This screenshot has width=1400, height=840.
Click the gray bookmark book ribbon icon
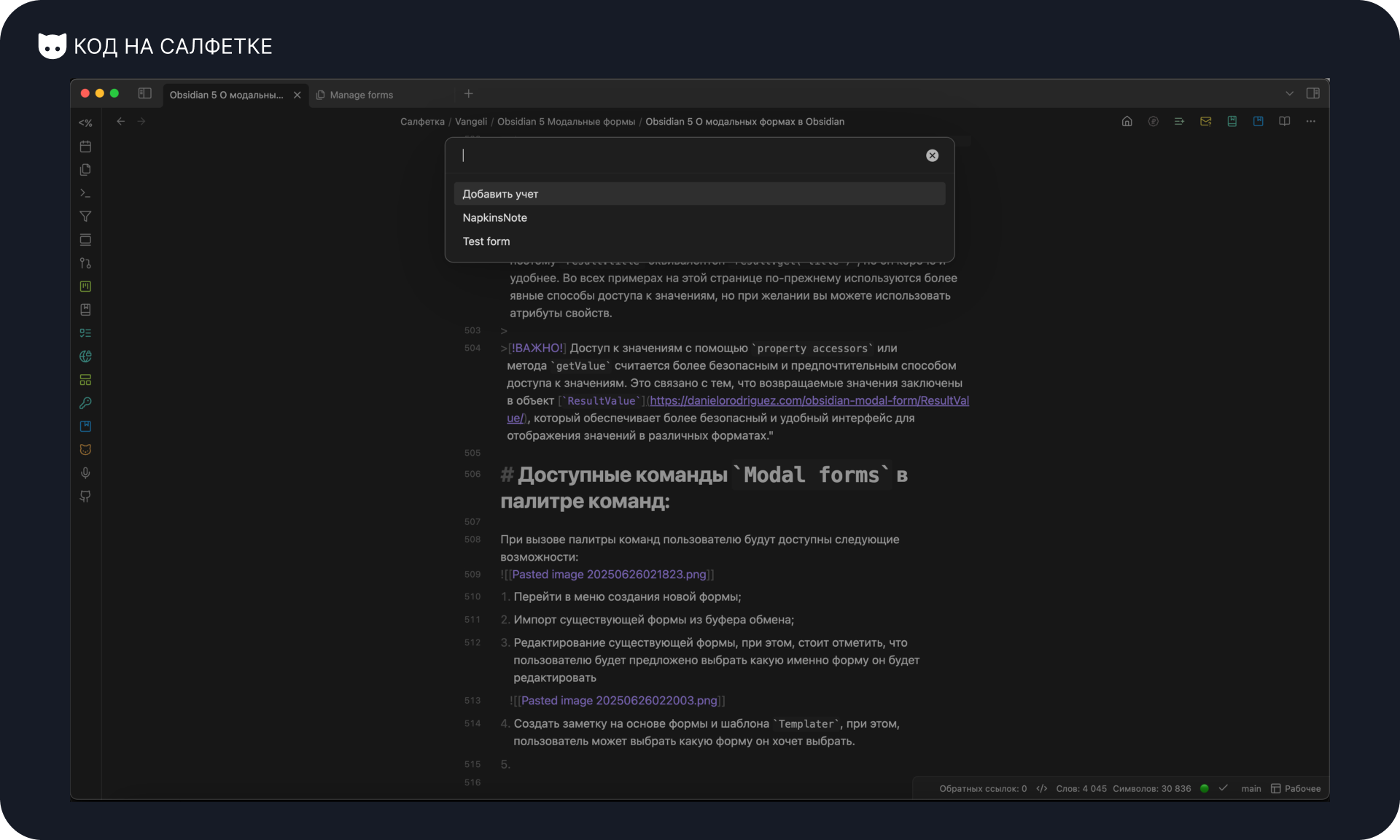(85, 310)
